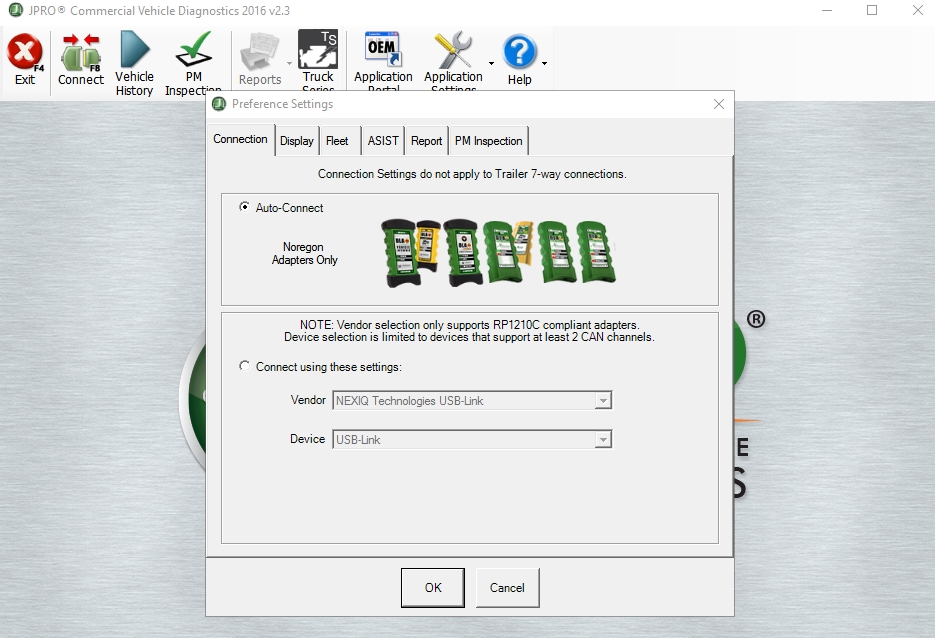Click the Device field label
This screenshot has height=638, width=935.
click(307, 439)
